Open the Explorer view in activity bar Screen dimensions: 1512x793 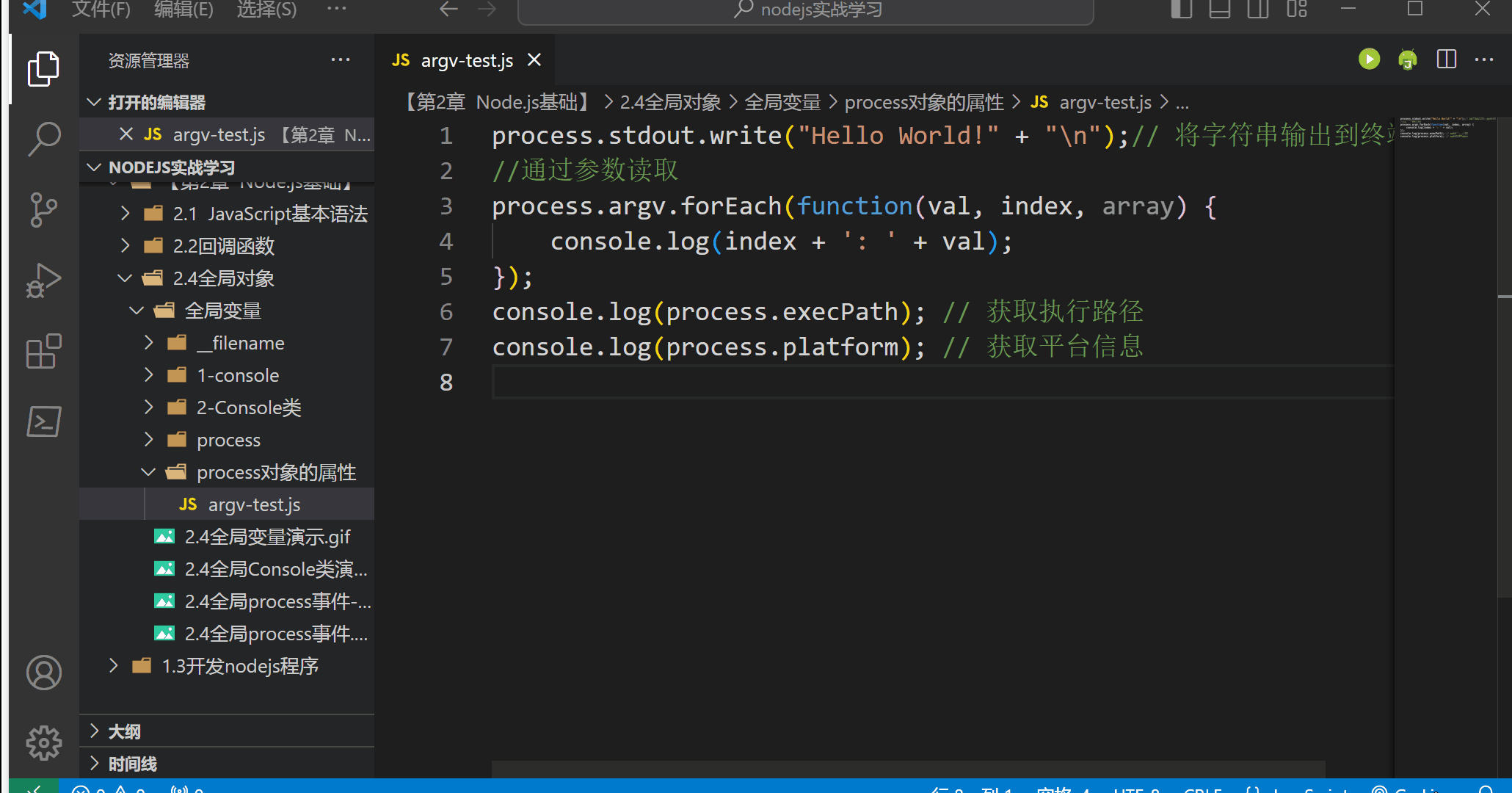coord(43,69)
